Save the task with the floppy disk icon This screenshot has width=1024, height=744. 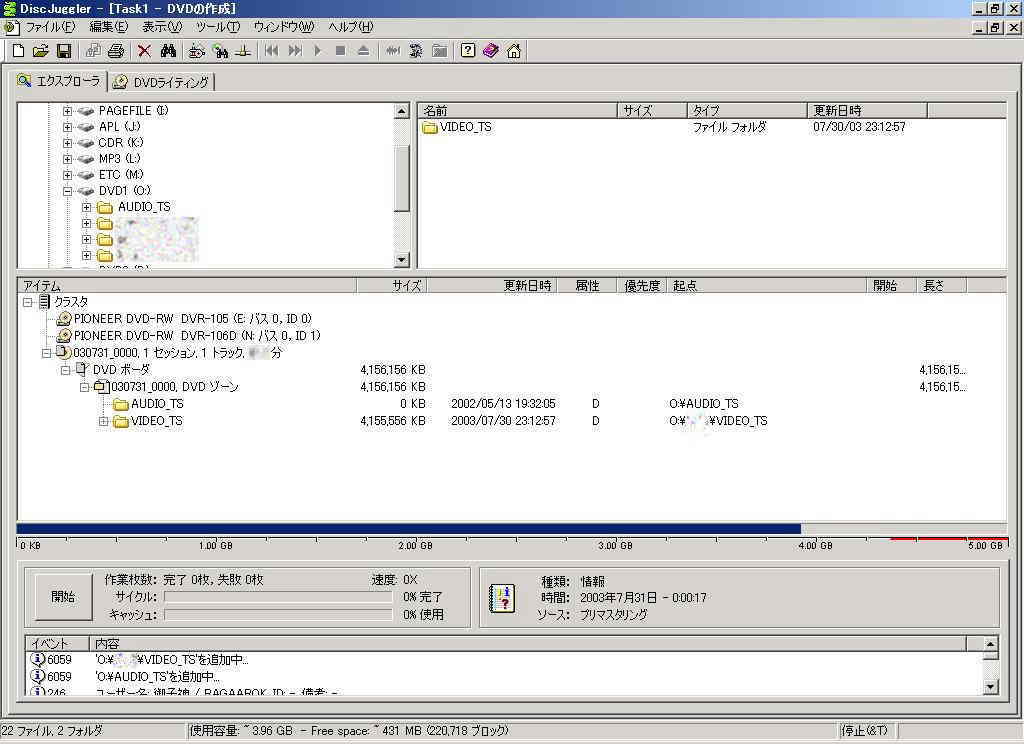(x=63, y=50)
